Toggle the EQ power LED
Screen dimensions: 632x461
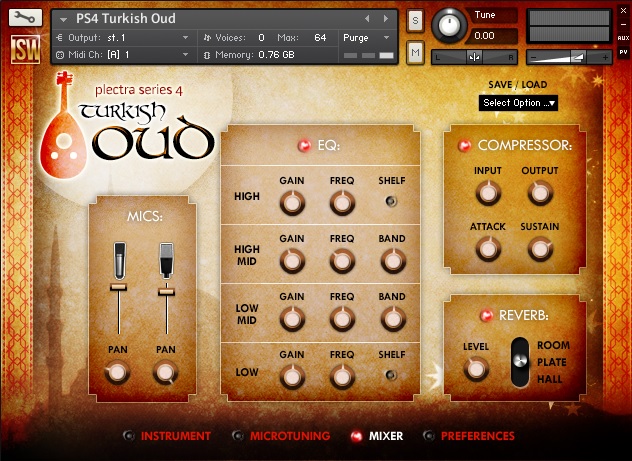coord(304,145)
